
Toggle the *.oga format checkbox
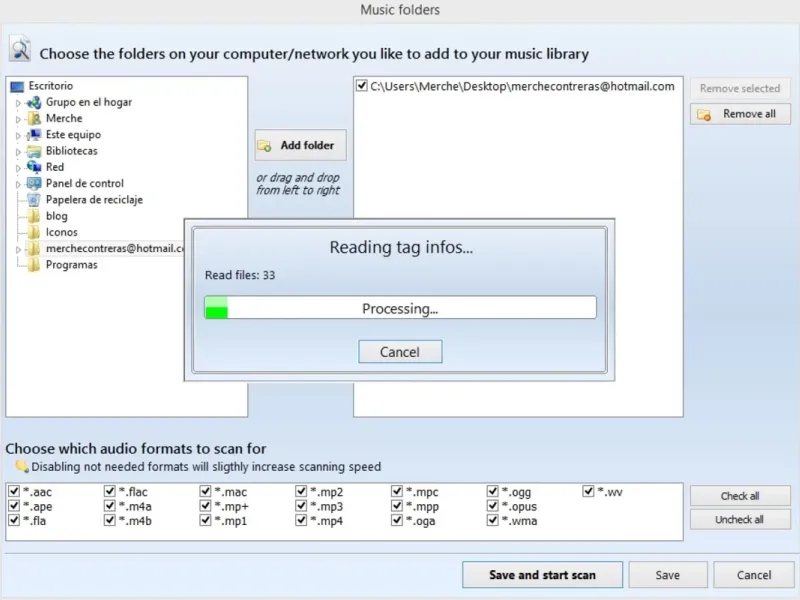pos(397,520)
